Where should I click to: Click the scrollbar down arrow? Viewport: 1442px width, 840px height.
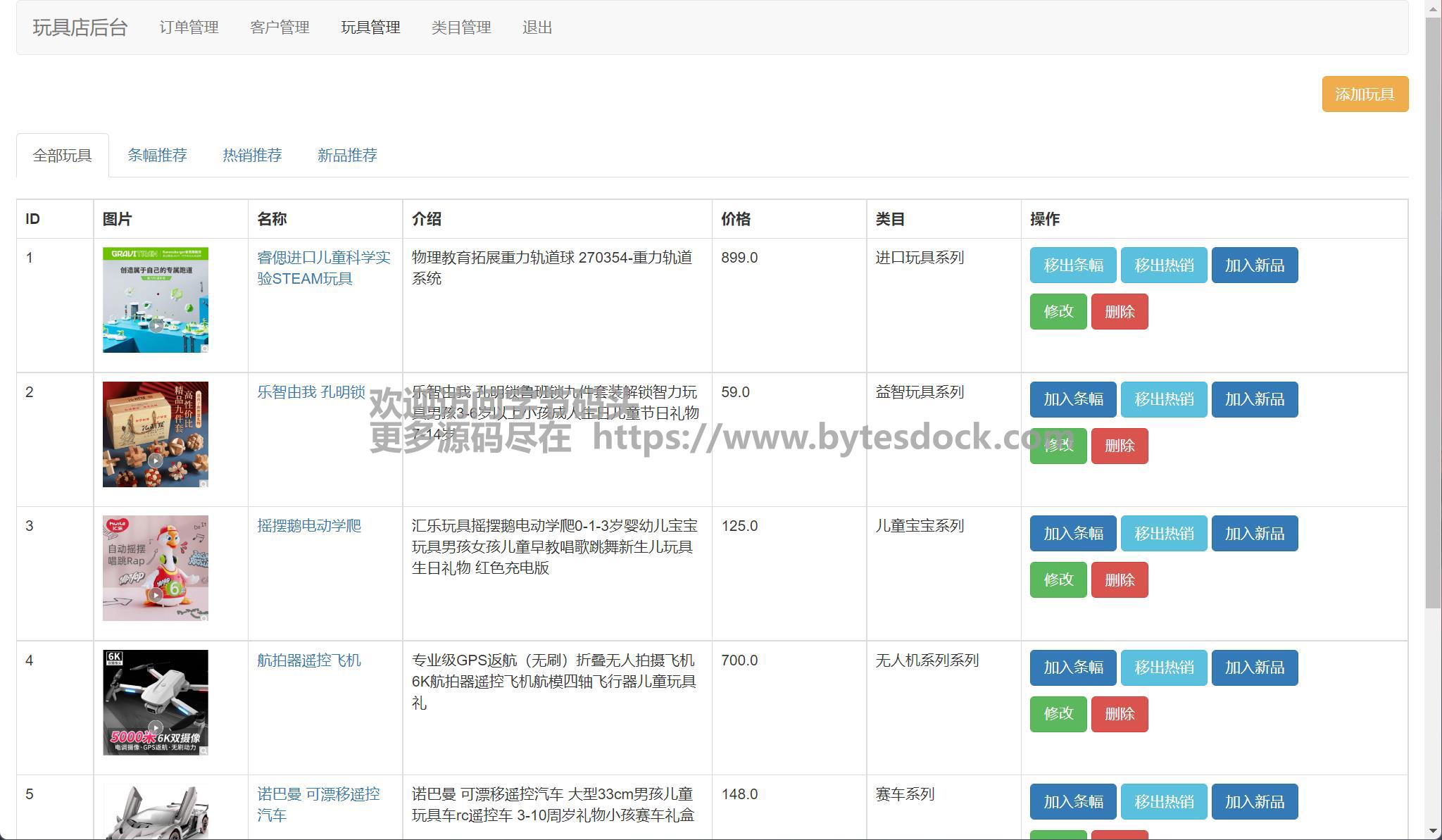point(1434,832)
